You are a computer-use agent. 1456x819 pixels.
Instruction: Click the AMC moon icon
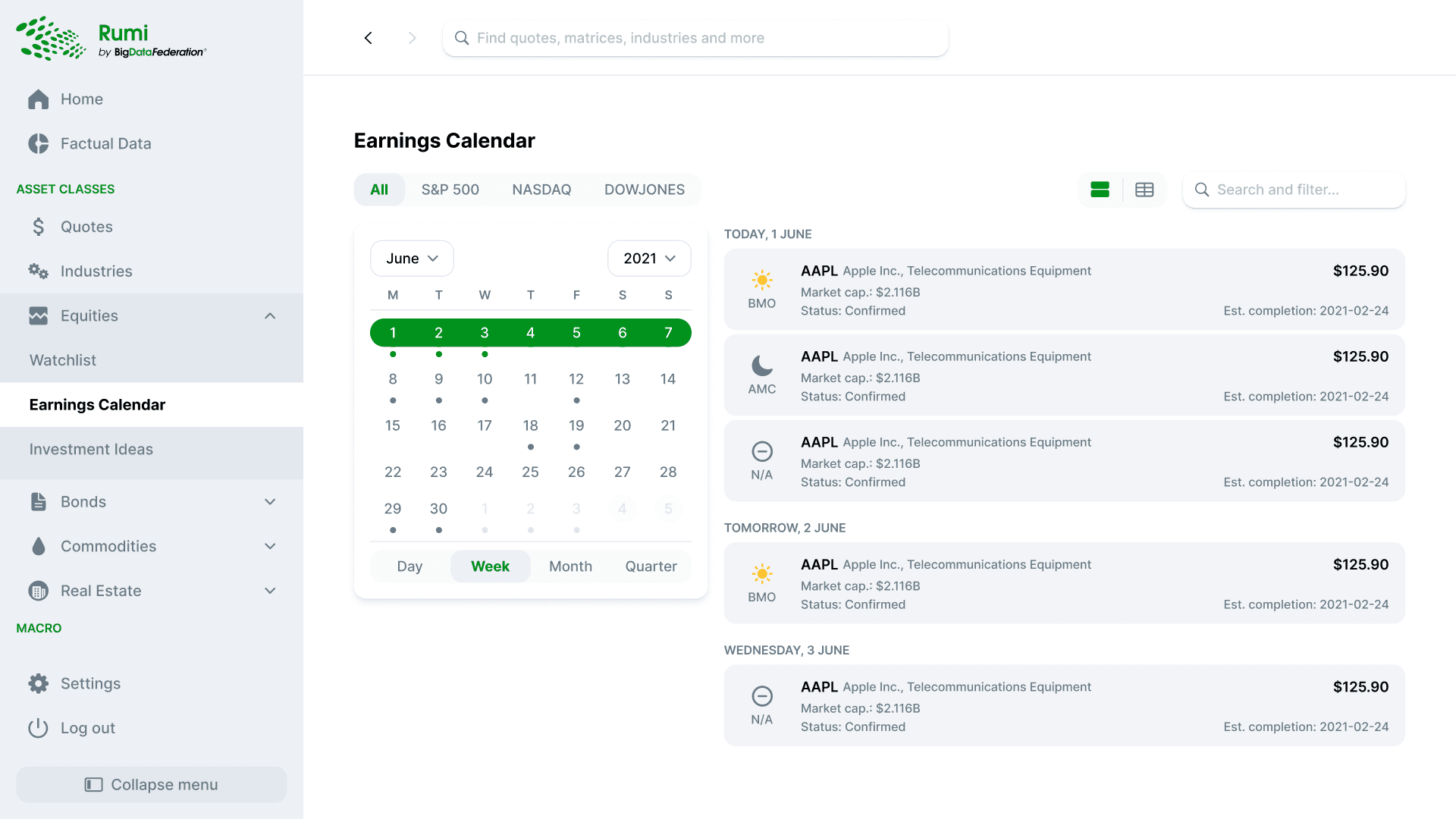(x=762, y=366)
